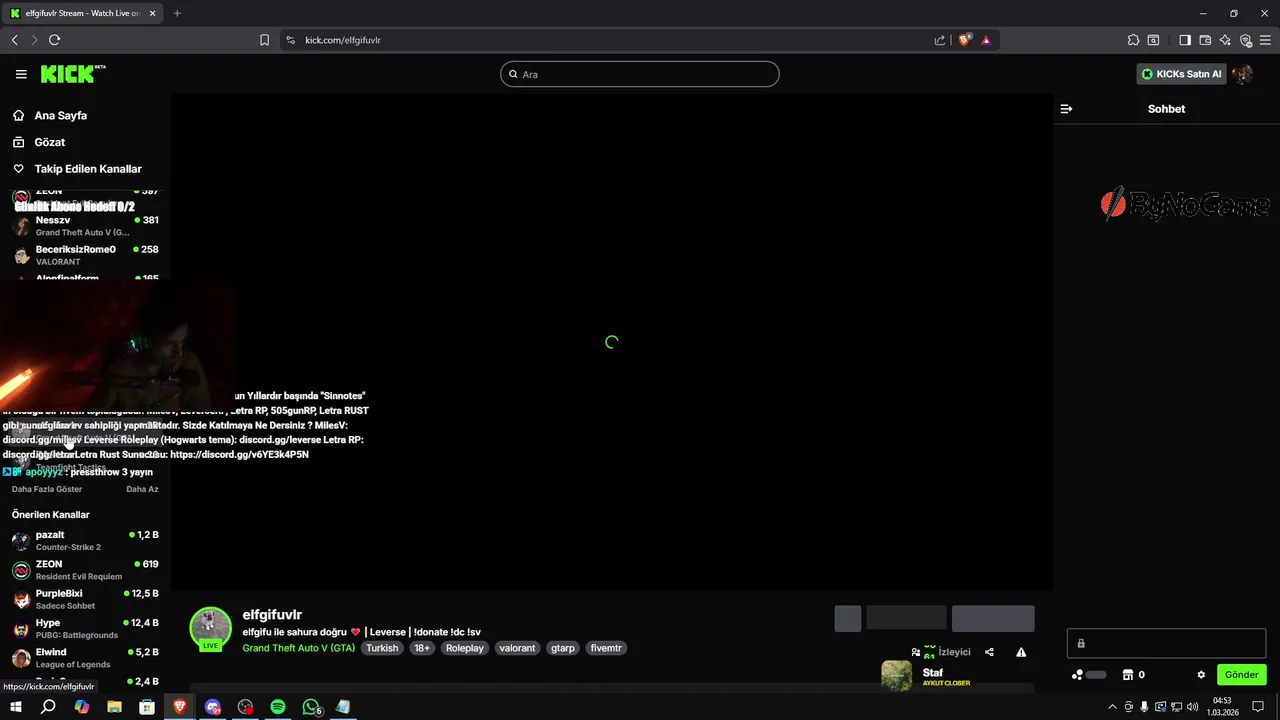The height and width of the screenshot is (720, 1280).
Task: Open File Explorer from the taskbar
Action: [x=114, y=707]
